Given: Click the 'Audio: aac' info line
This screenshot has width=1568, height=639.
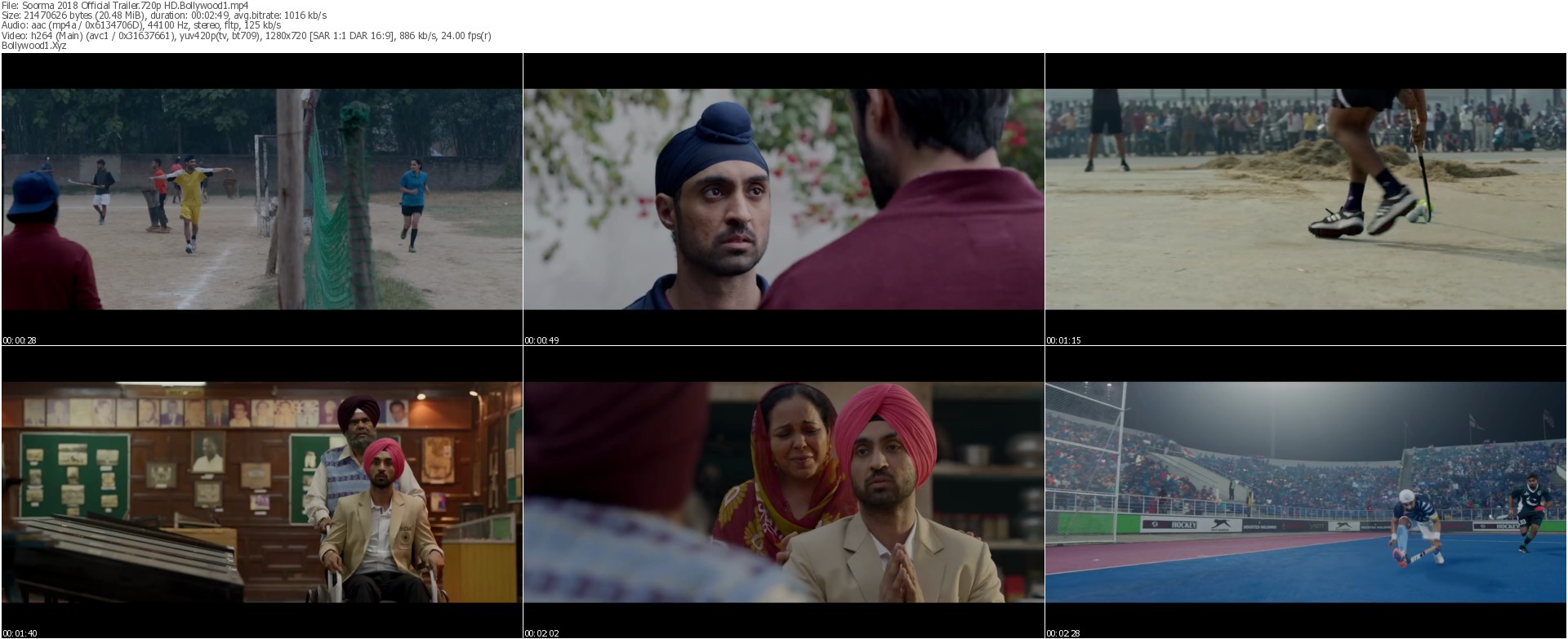Looking at the screenshot, I should click(x=141, y=25).
